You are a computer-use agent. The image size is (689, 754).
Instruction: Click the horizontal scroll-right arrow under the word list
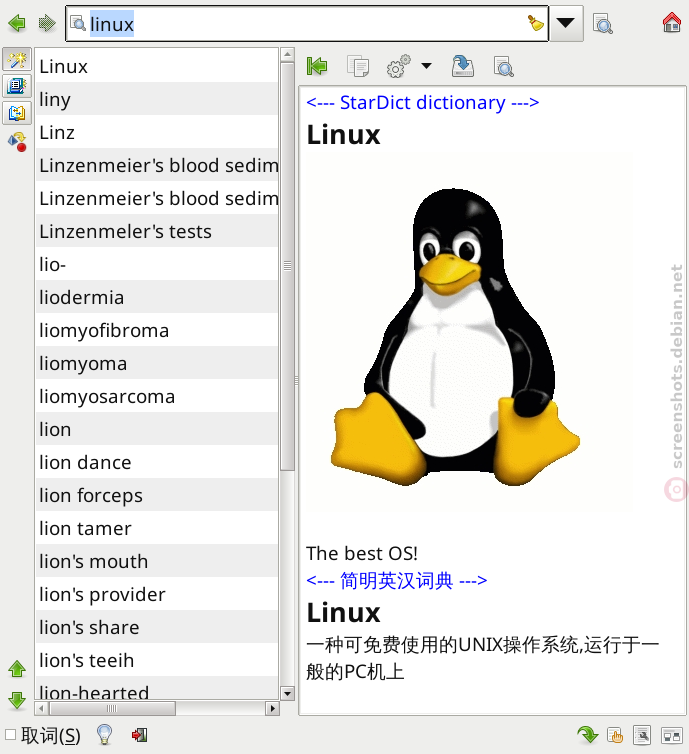(273, 708)
